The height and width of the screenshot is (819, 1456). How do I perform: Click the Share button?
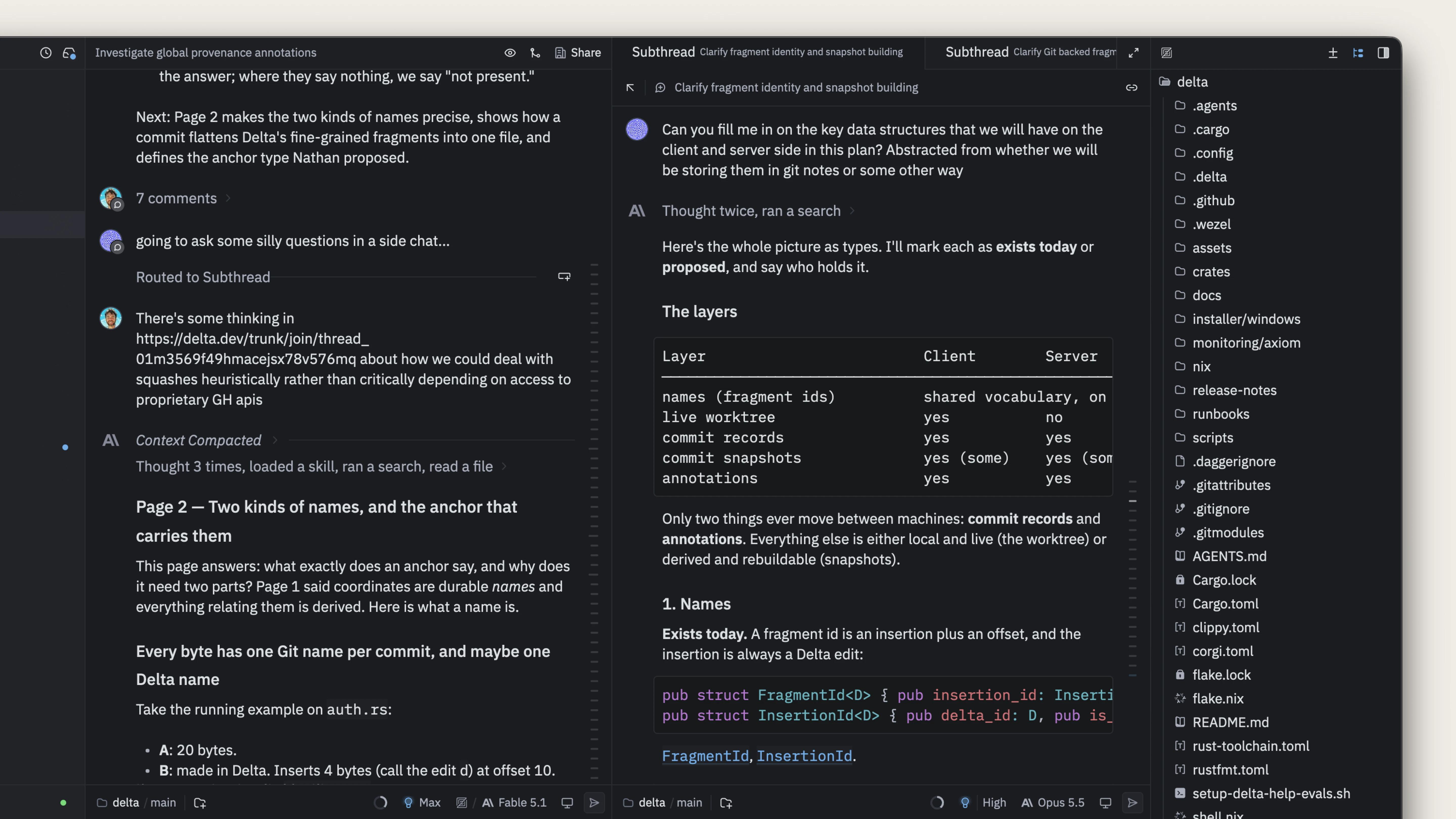tap(578, 53)
